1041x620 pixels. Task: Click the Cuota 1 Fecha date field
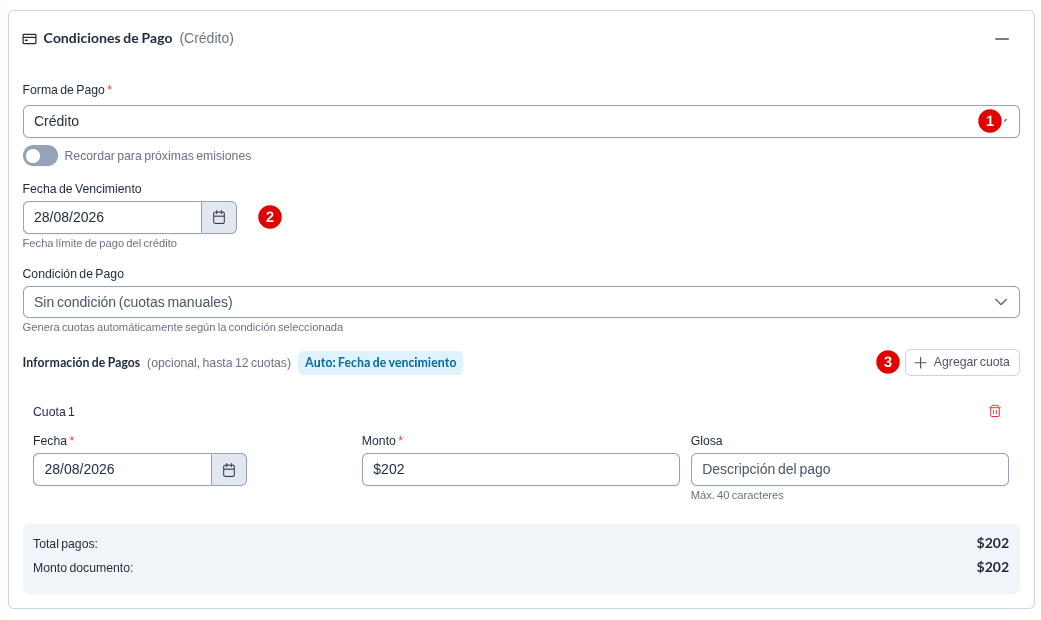click(122, 470)
